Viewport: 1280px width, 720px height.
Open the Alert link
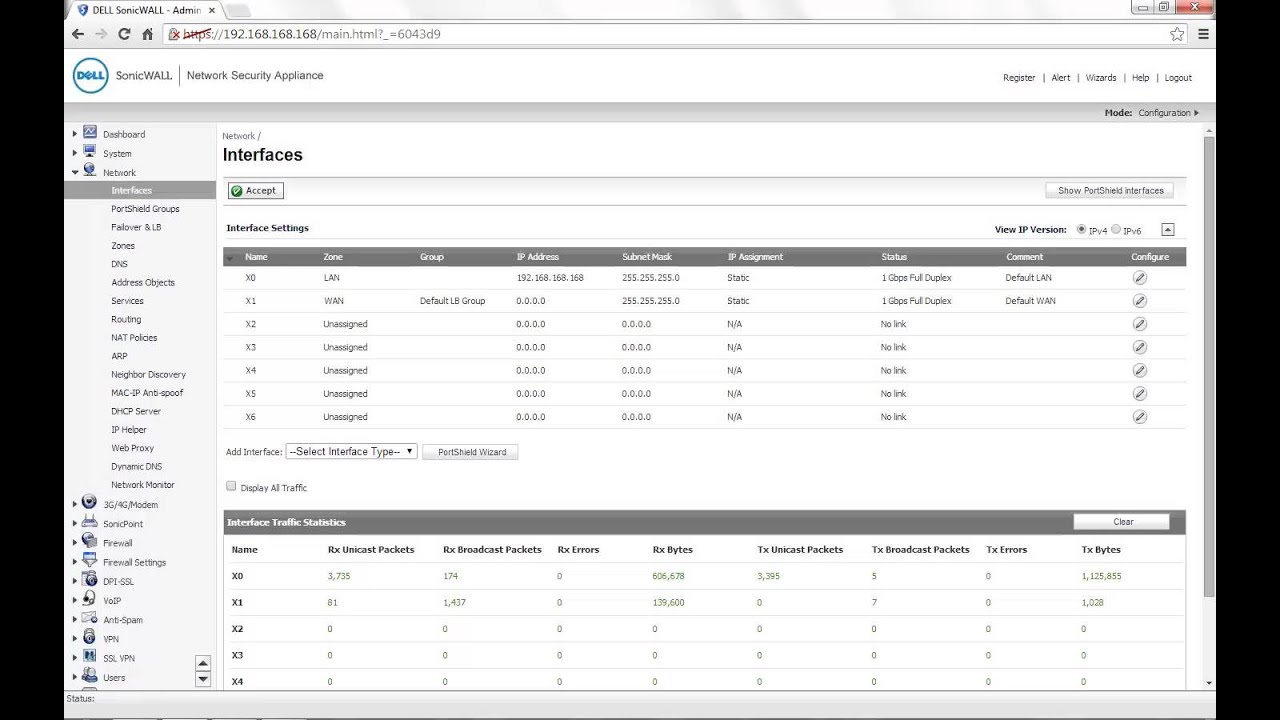pos(1061,78)
